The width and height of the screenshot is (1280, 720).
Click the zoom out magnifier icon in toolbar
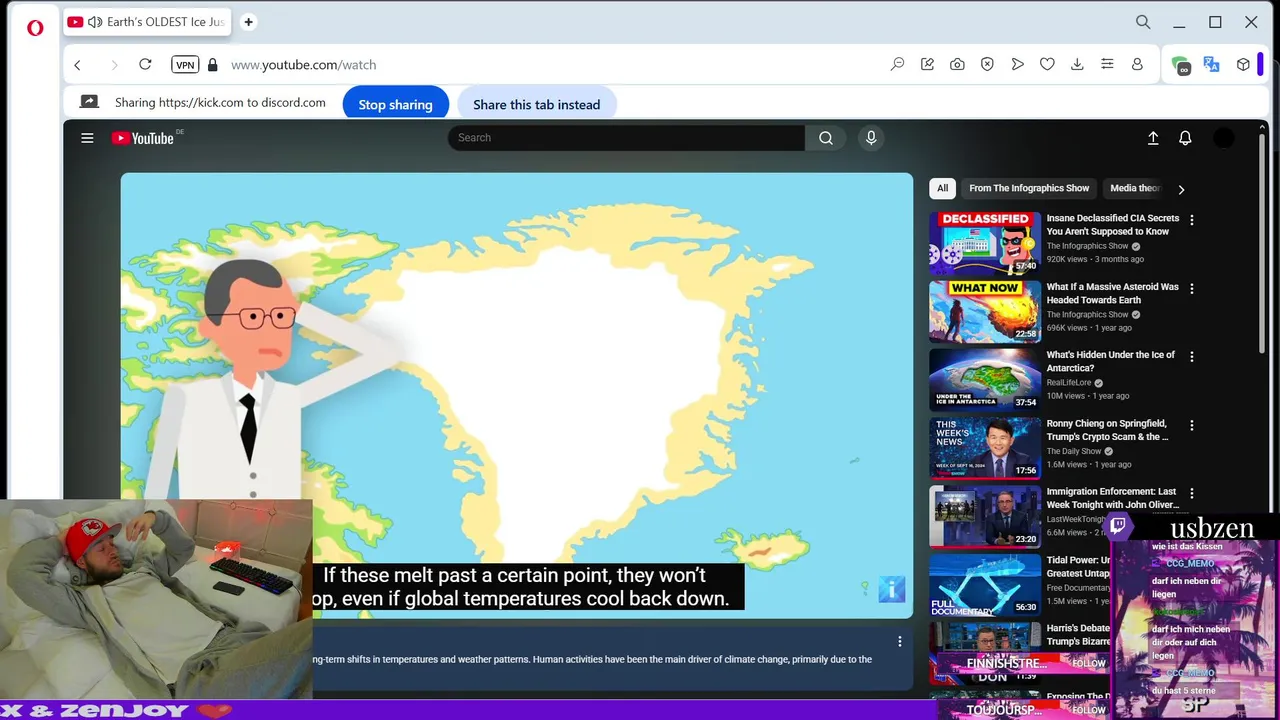(x=897, y=64)
